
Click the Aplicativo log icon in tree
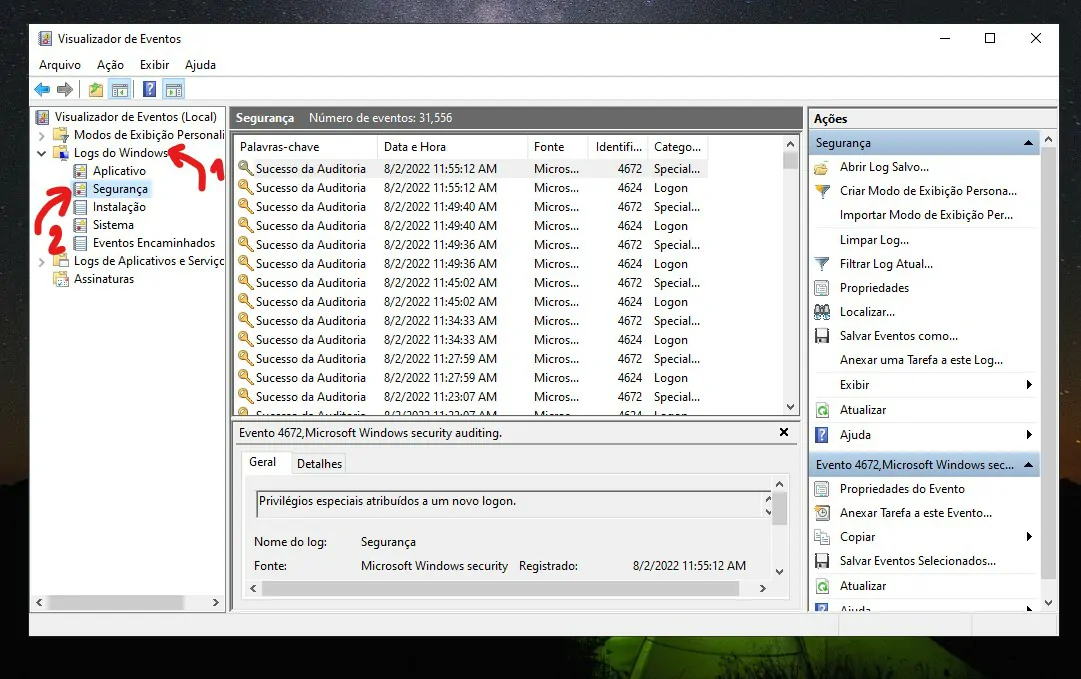[81, 171]
